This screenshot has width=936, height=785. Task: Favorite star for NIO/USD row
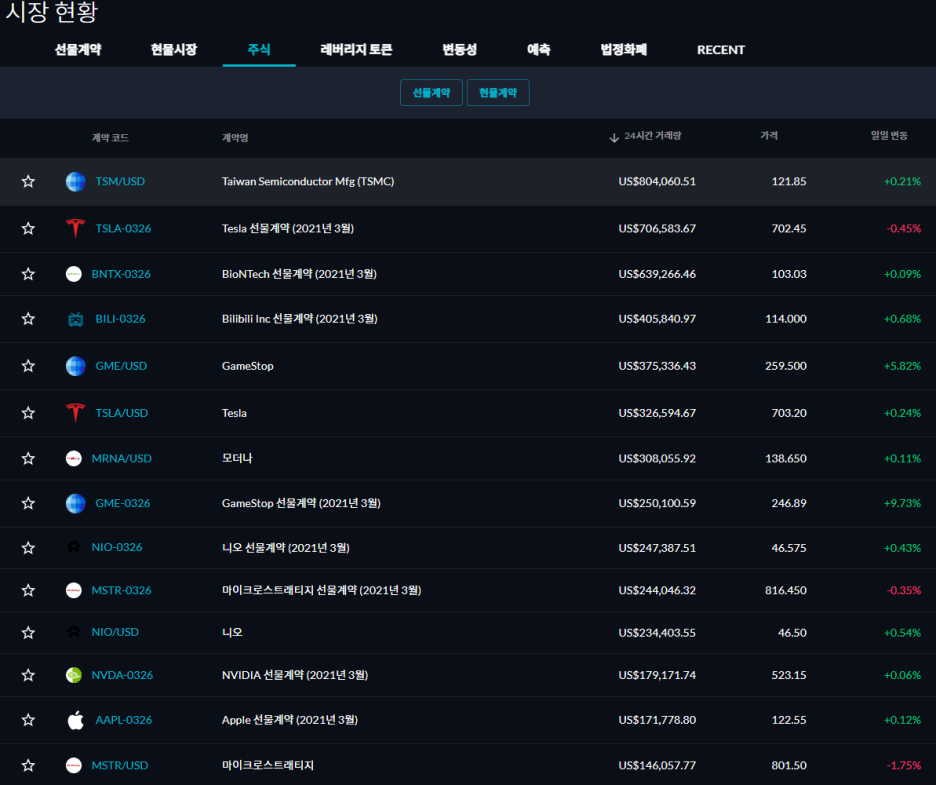[x=28, y=633]
